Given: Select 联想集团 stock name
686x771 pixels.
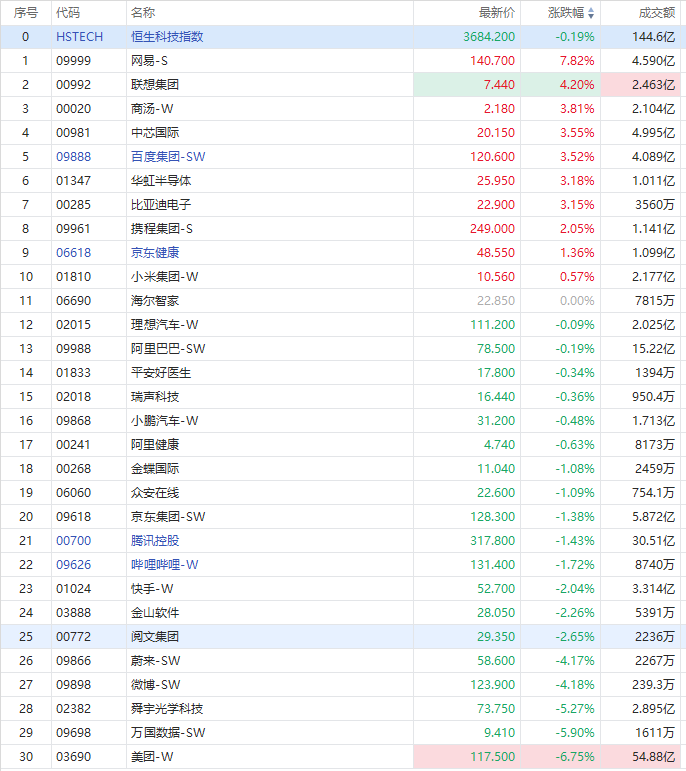Looking at the screenshot, I should (155, 85).
